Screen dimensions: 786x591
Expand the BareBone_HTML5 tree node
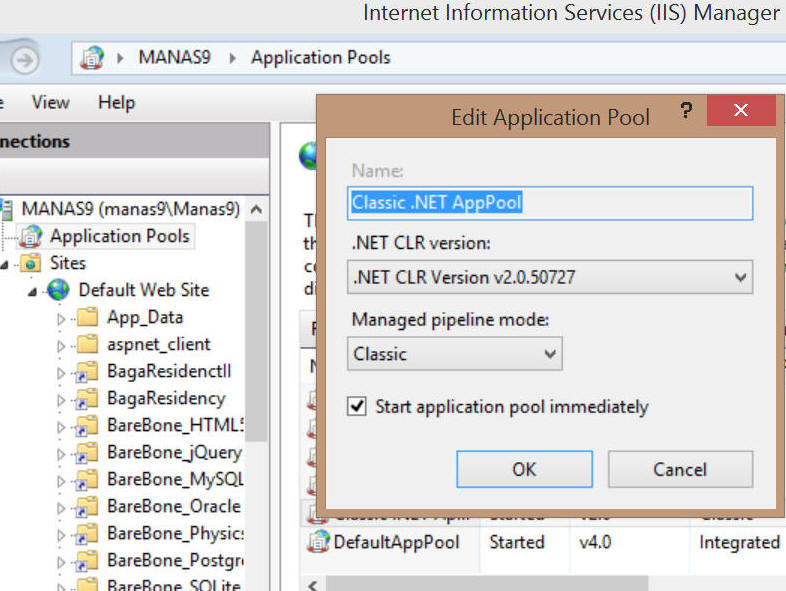point(61,427)
